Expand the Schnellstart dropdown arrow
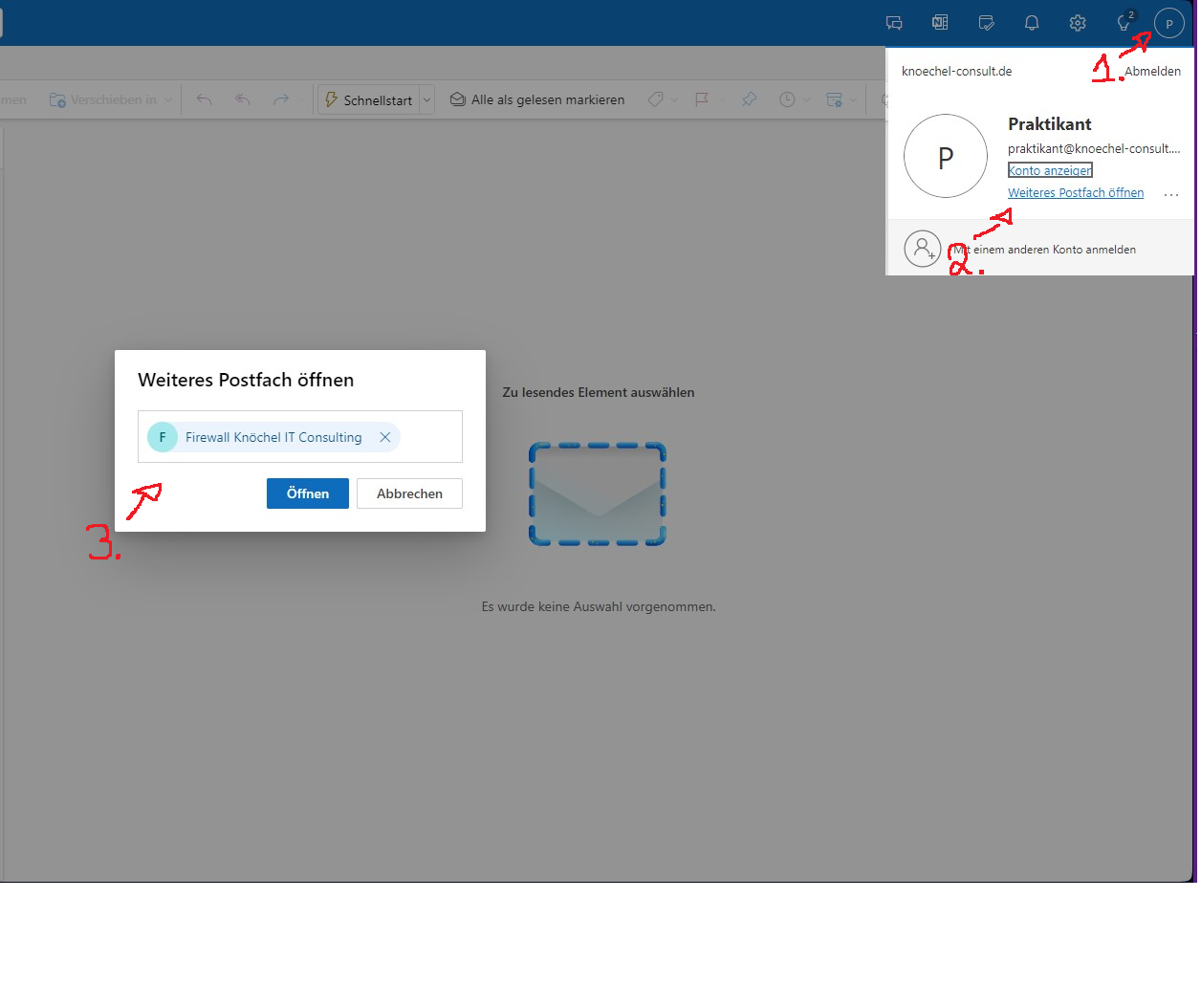The image size is (1201, 1008). pos(426,99)
